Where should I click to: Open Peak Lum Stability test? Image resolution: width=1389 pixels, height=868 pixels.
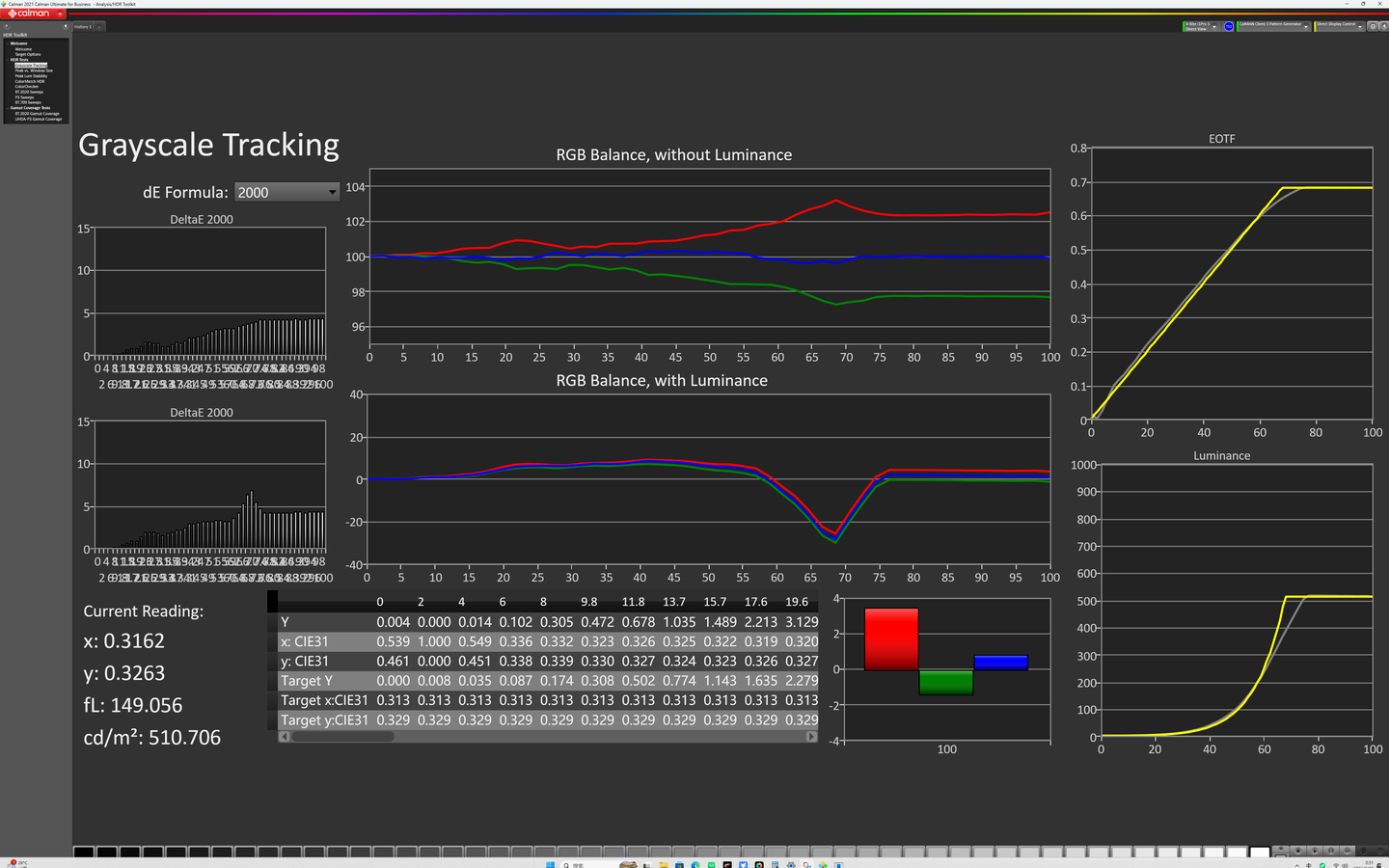coord(31,76)
